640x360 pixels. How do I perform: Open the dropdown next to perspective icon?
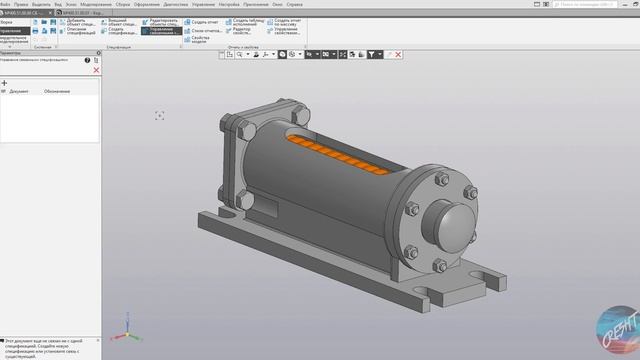click(300, 55)
